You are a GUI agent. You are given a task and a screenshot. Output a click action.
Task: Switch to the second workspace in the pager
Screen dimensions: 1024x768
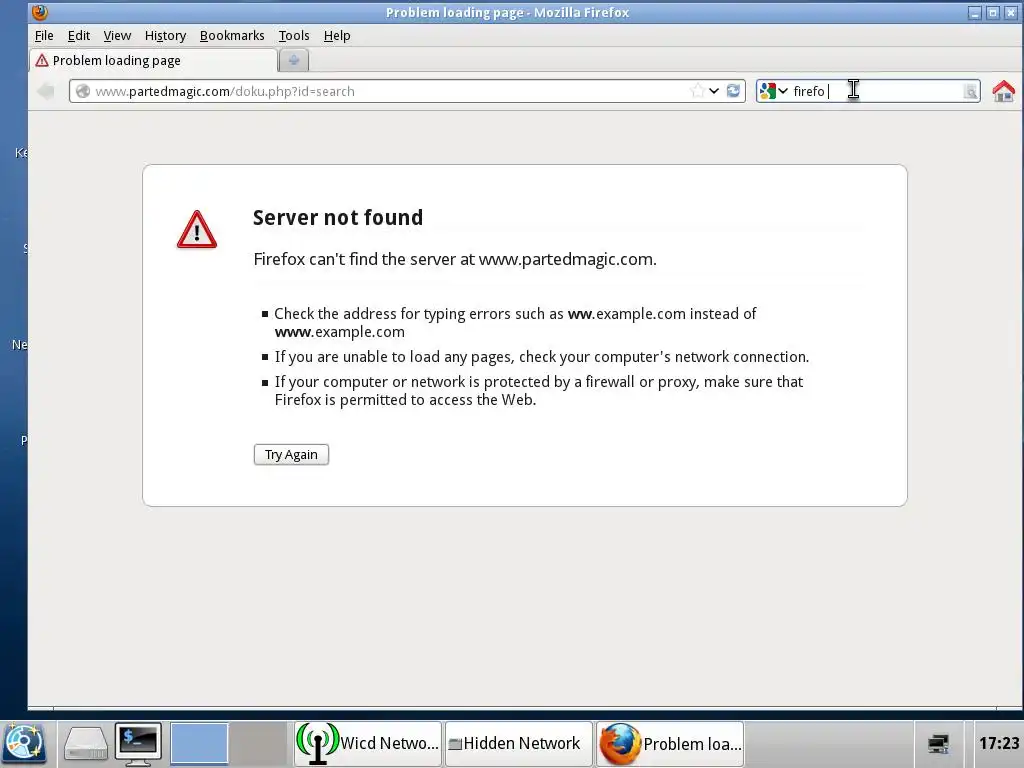259,743
